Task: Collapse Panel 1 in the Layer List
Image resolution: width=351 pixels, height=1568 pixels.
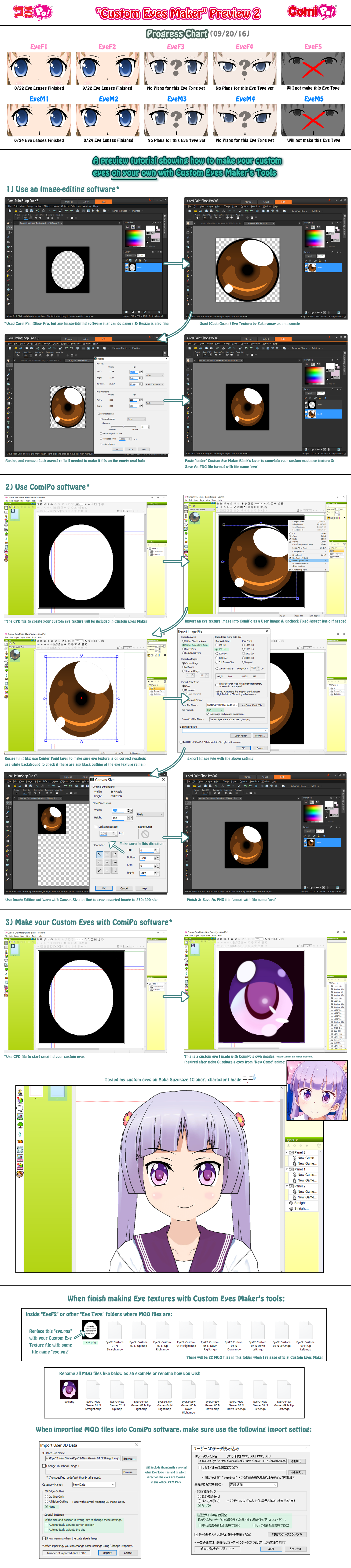Action: (287, 1169)
